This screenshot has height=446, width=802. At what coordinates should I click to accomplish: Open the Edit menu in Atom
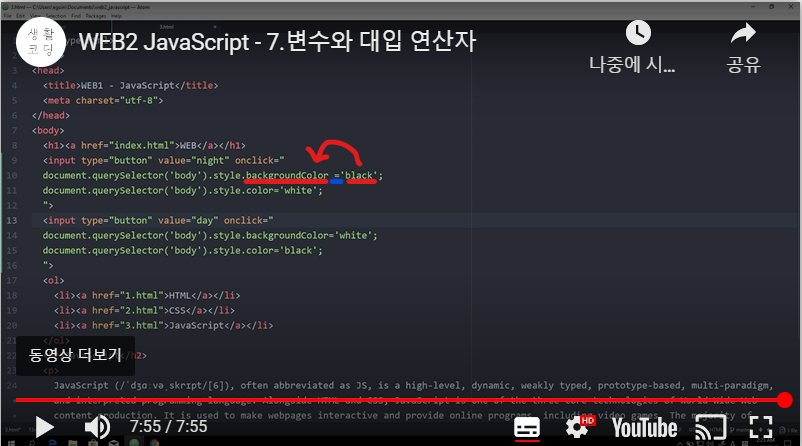20,16
